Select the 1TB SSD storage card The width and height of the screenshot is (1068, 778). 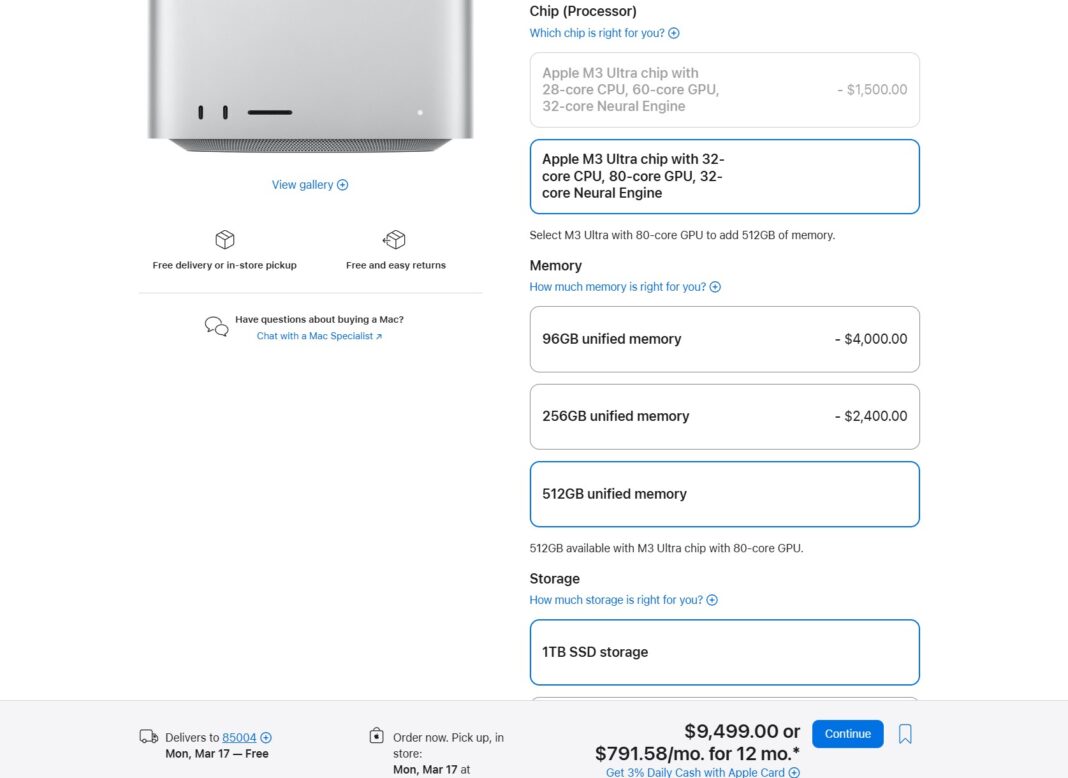pyautogui.click(x=724, y=652)
